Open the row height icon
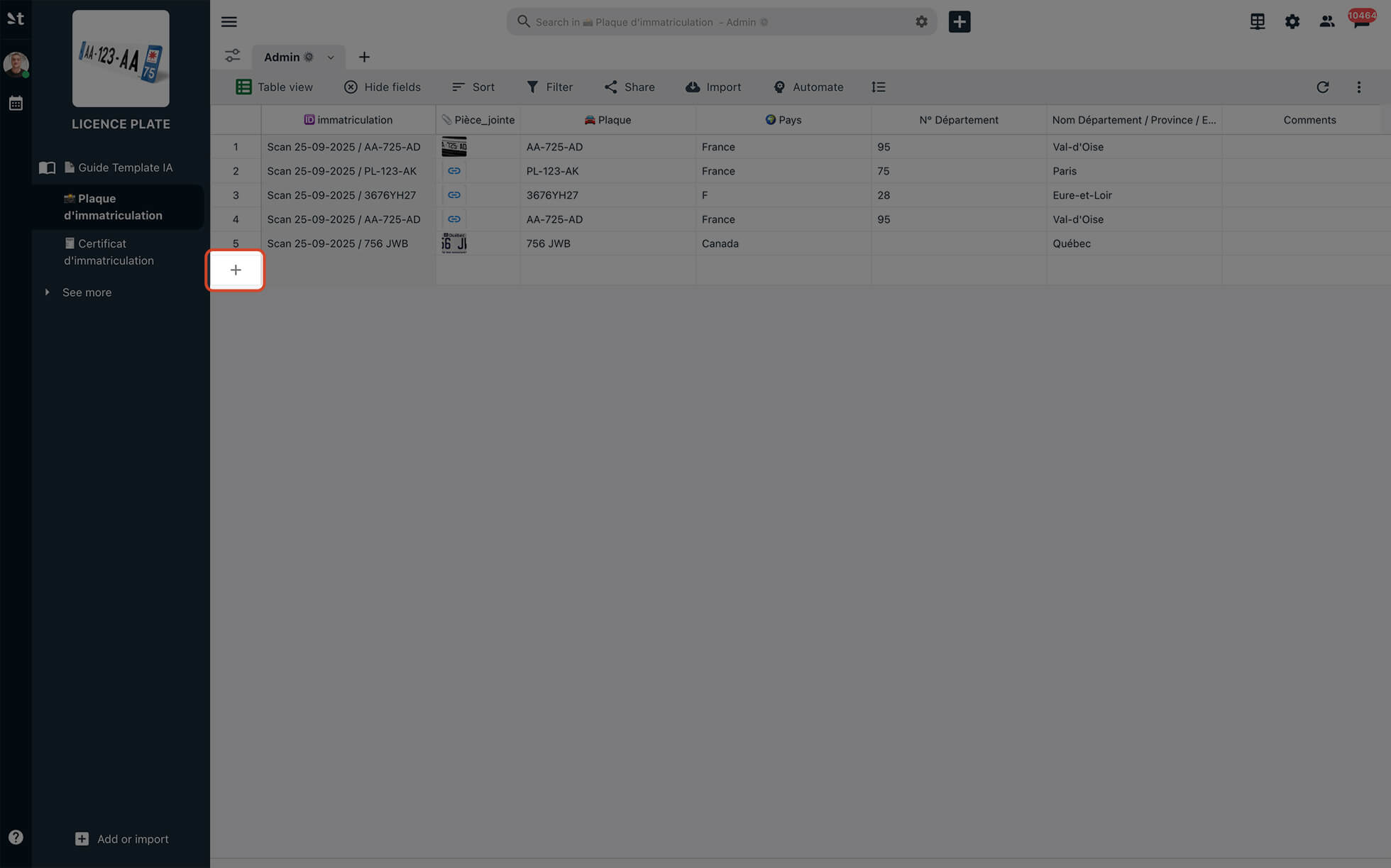This screenshot has width=1391, height=868. (878, 87)
